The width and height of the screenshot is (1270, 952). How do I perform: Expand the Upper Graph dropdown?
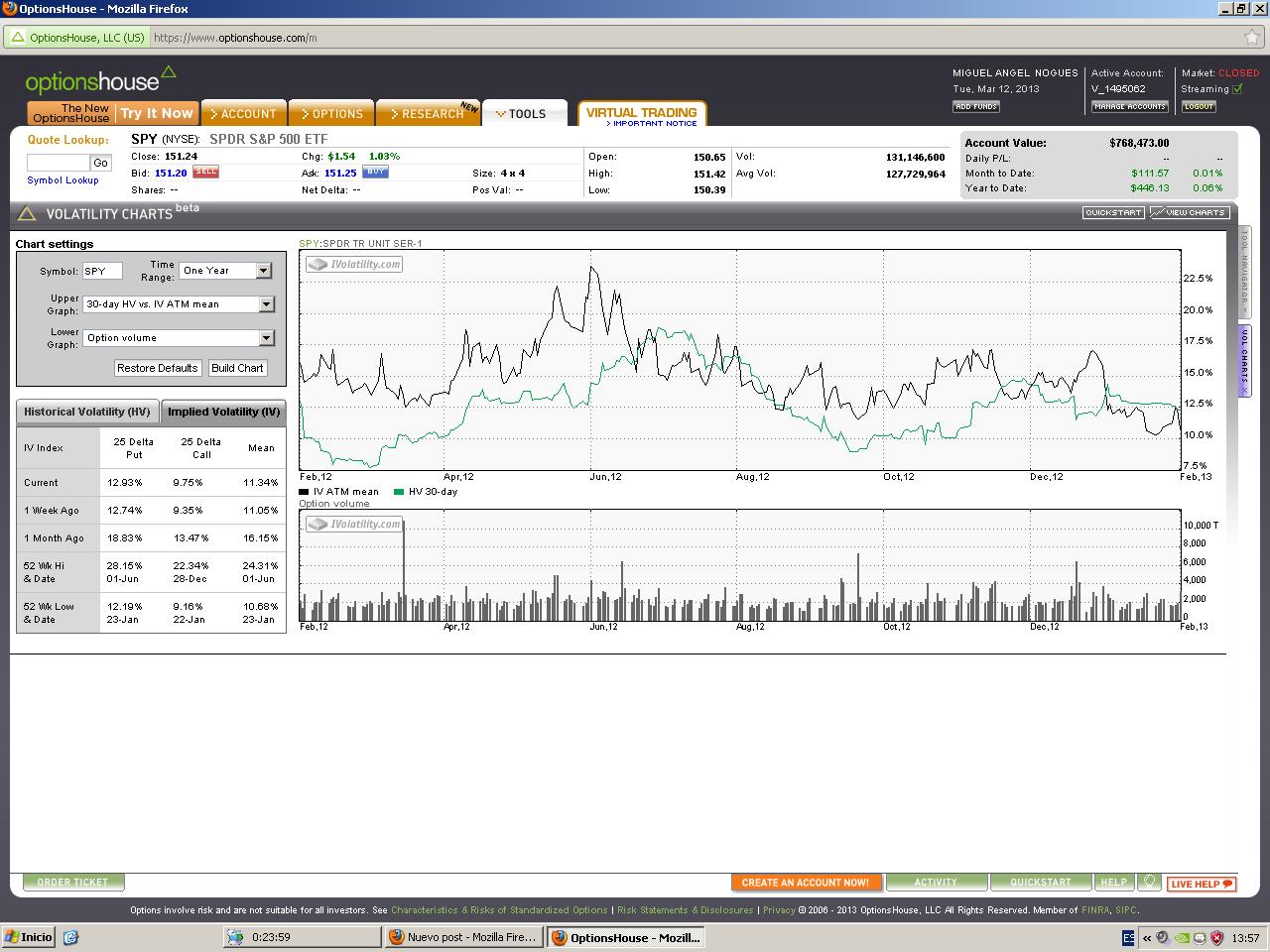coord(266,304)
